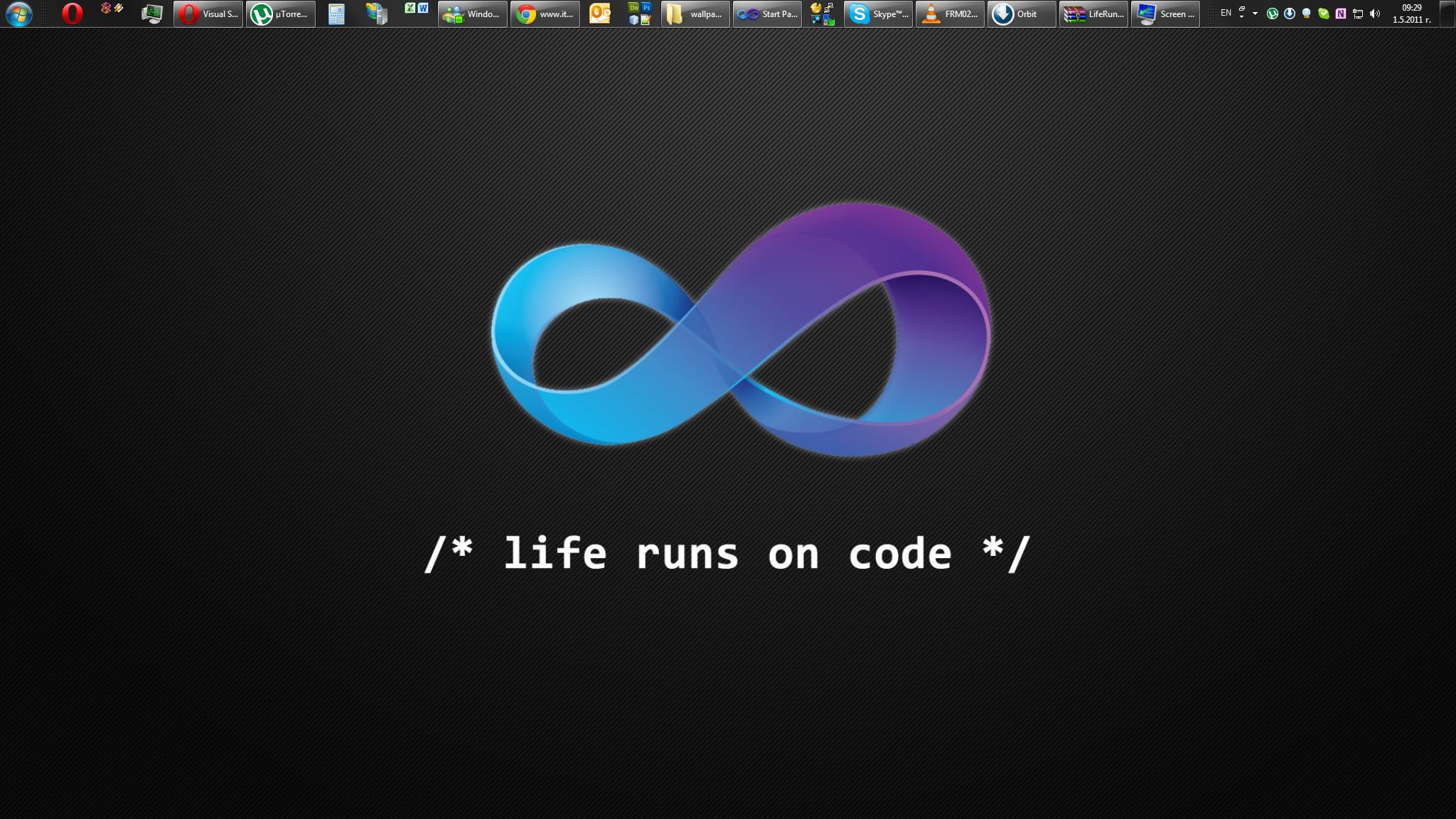Image resolution: width=1456 pixels, height=819 pixels.
Task: Open the wallpa... folder window
Action: [x=695, y=14]
